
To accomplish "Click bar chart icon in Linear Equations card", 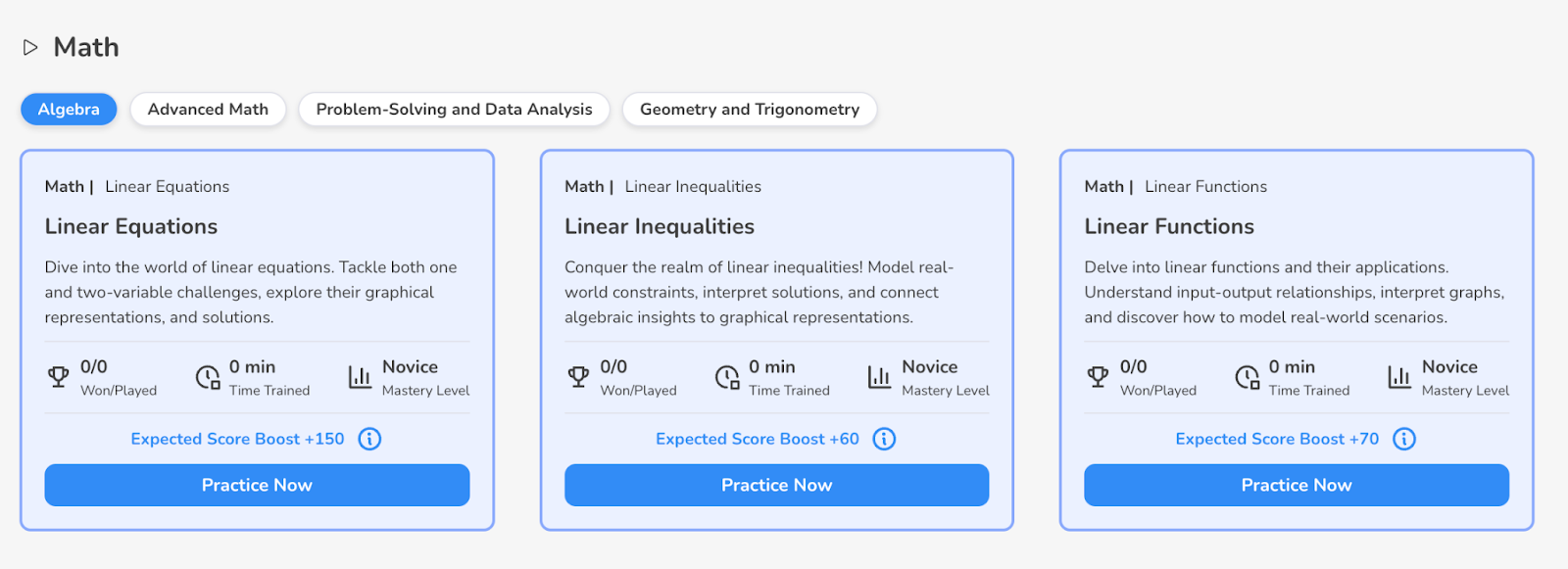I will pos(360,377).
